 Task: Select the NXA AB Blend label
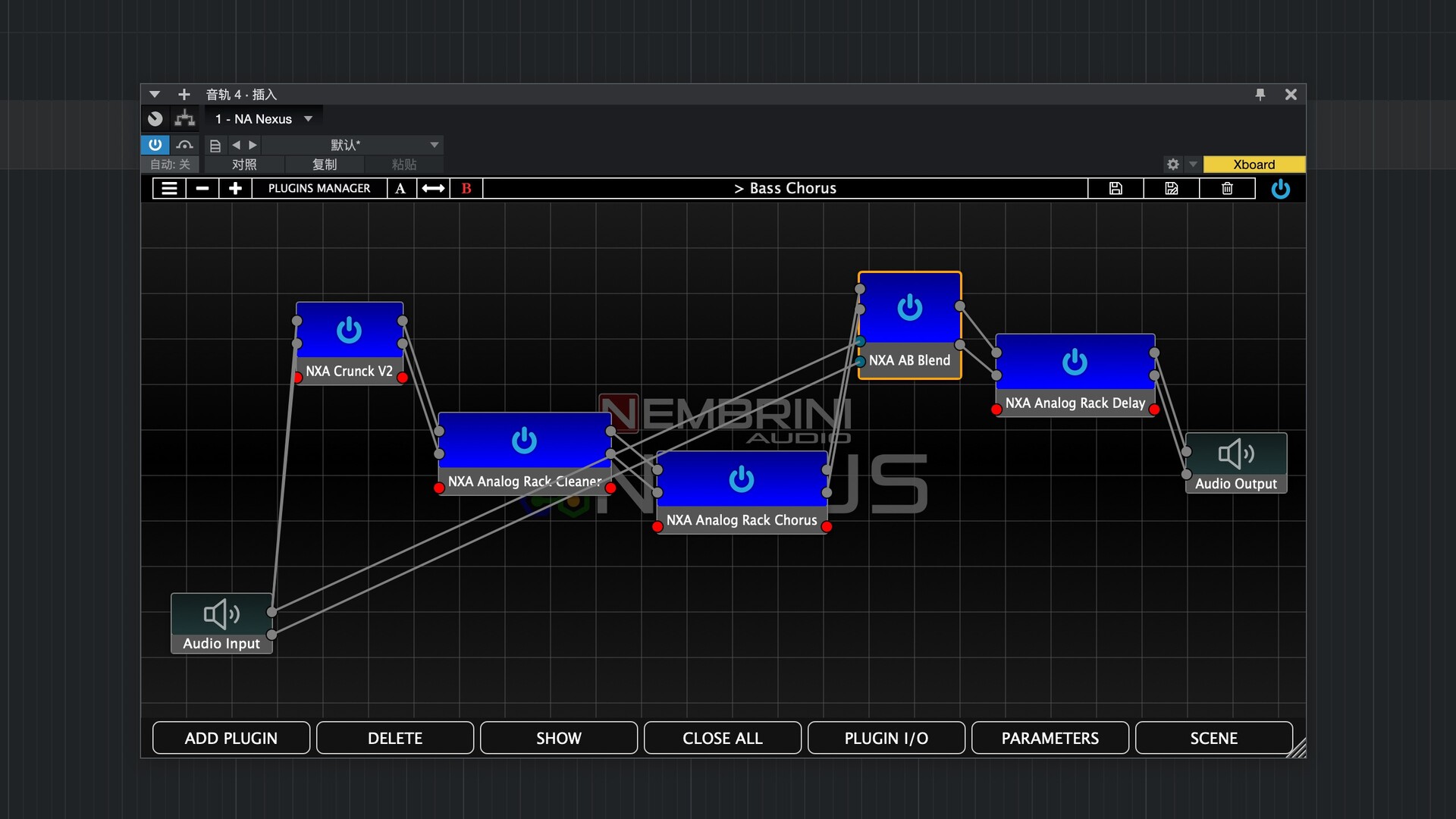tap(909, 361)
